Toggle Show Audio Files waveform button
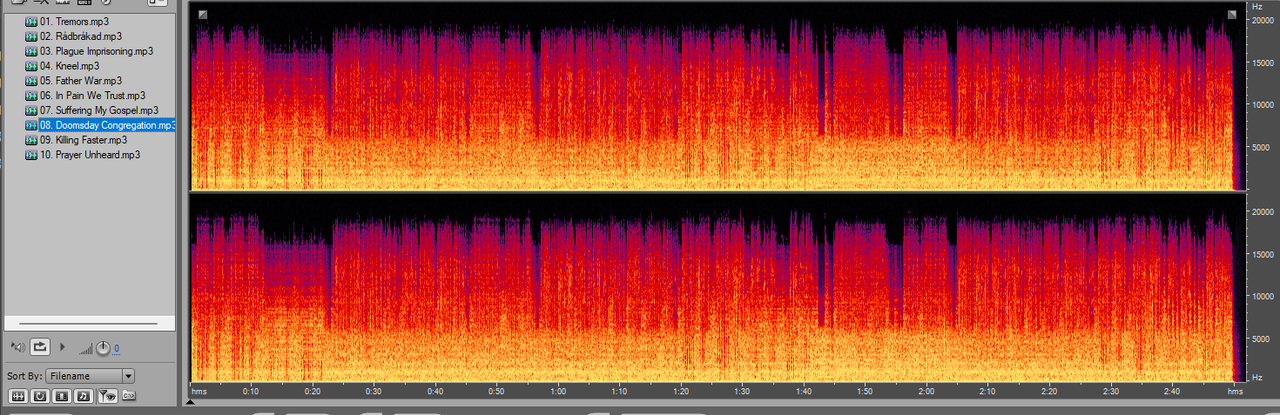Viewport: 1280px width, 415px height. [x=18, y=396]
